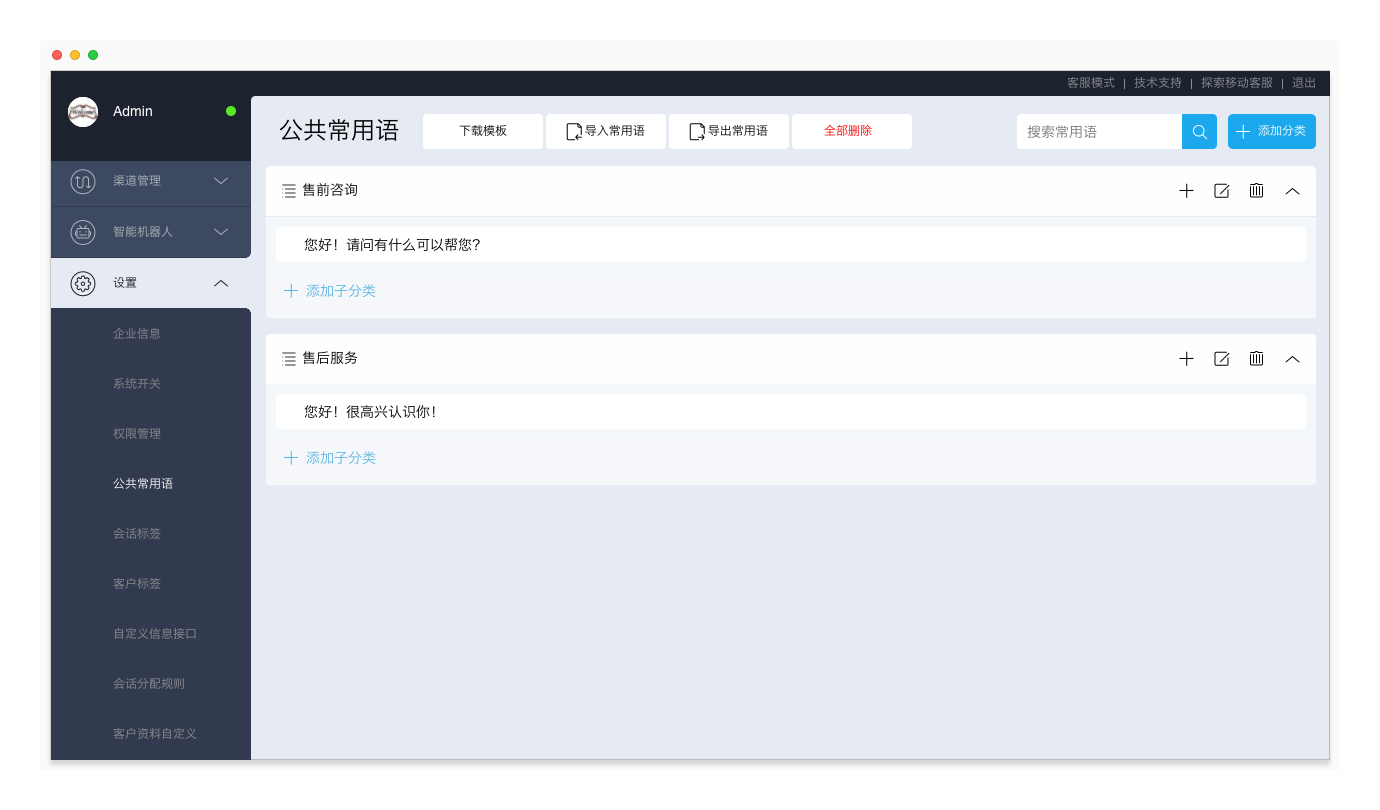Open 会话标签 settings page
Viewport: 1380px width, 810px height.
tap(137, 534)
